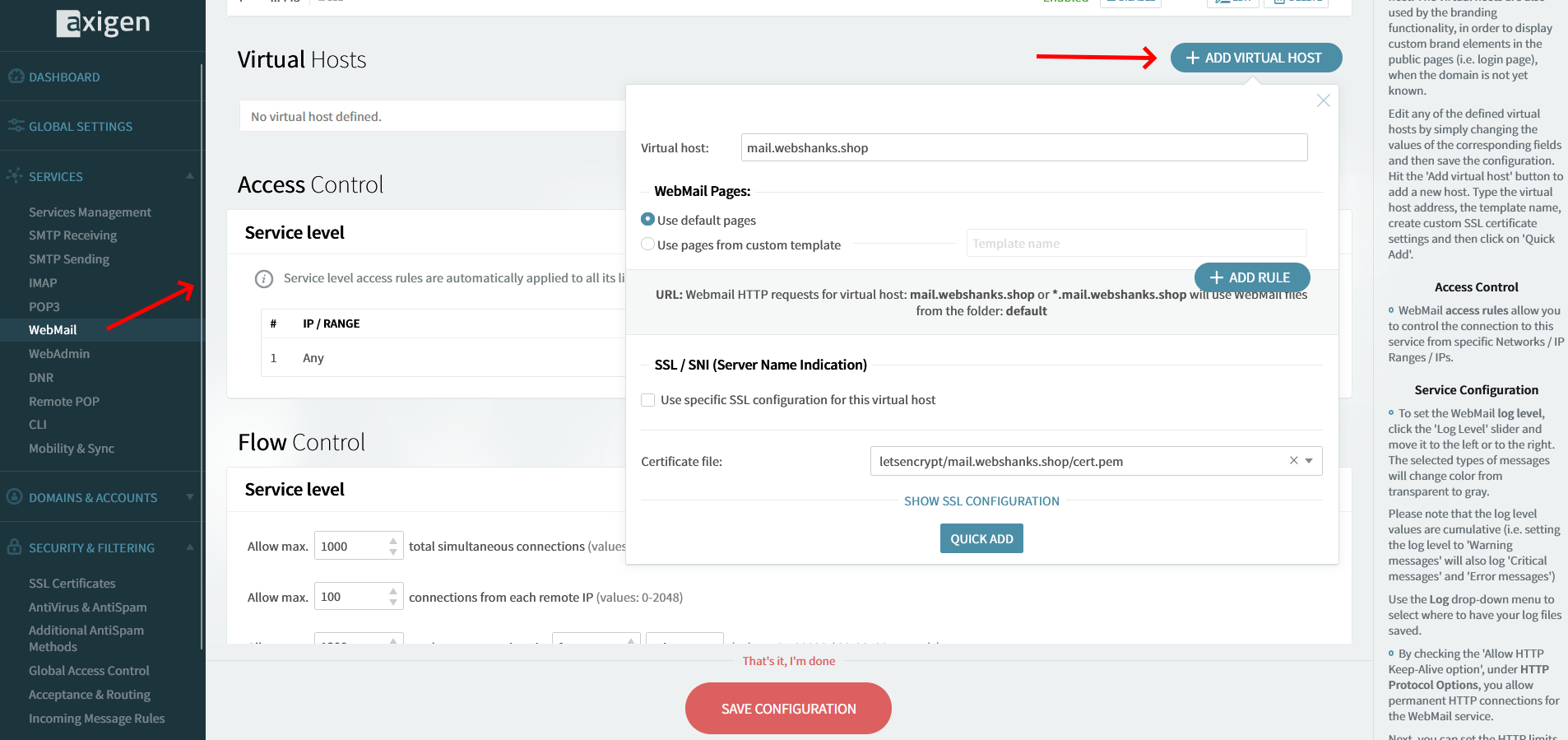Click Save Configuration
The height and width of the screenshot is (740, 1568).
[788, 708]
